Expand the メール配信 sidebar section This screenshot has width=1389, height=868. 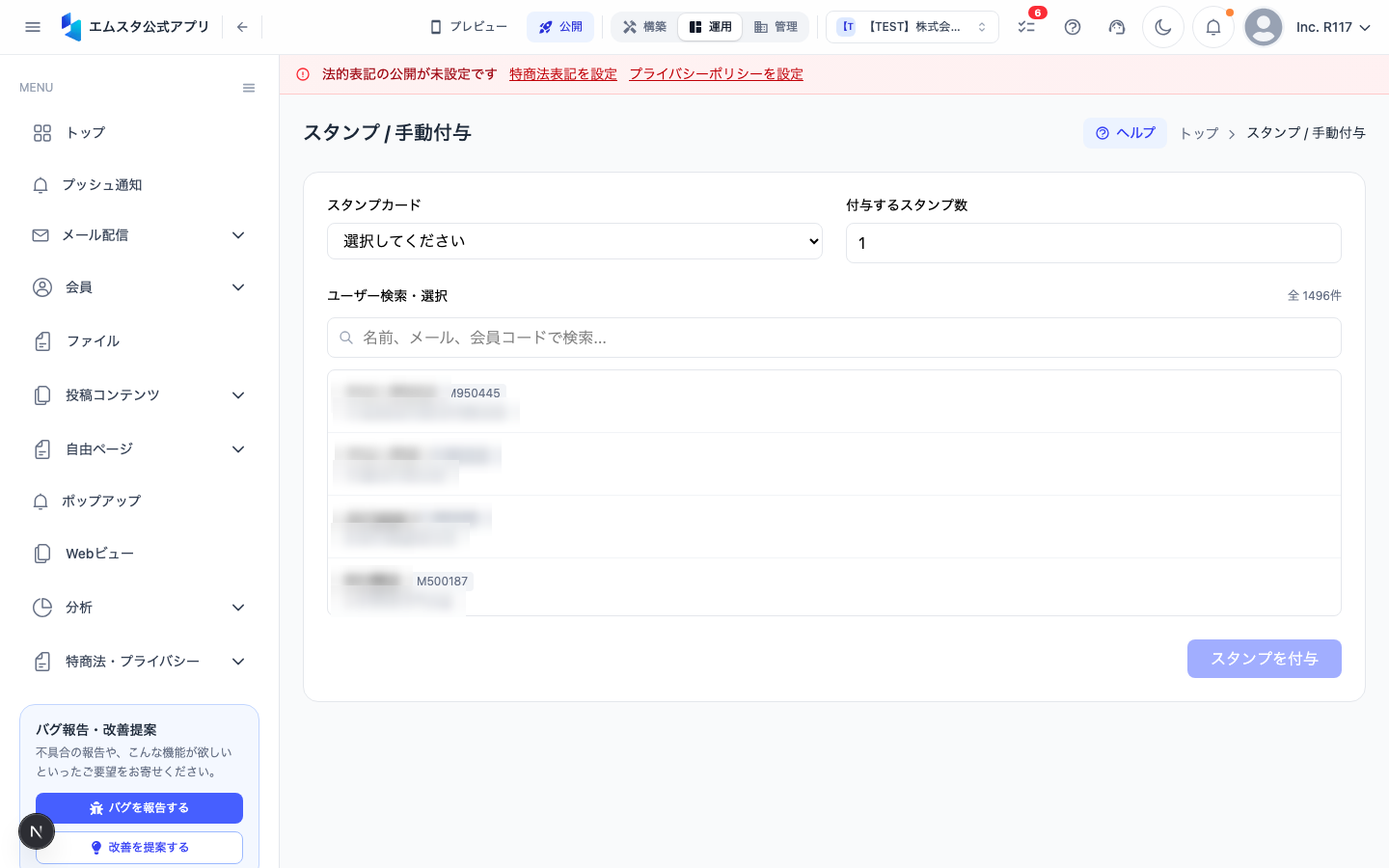pyautogui.click(x=139, y=235)
